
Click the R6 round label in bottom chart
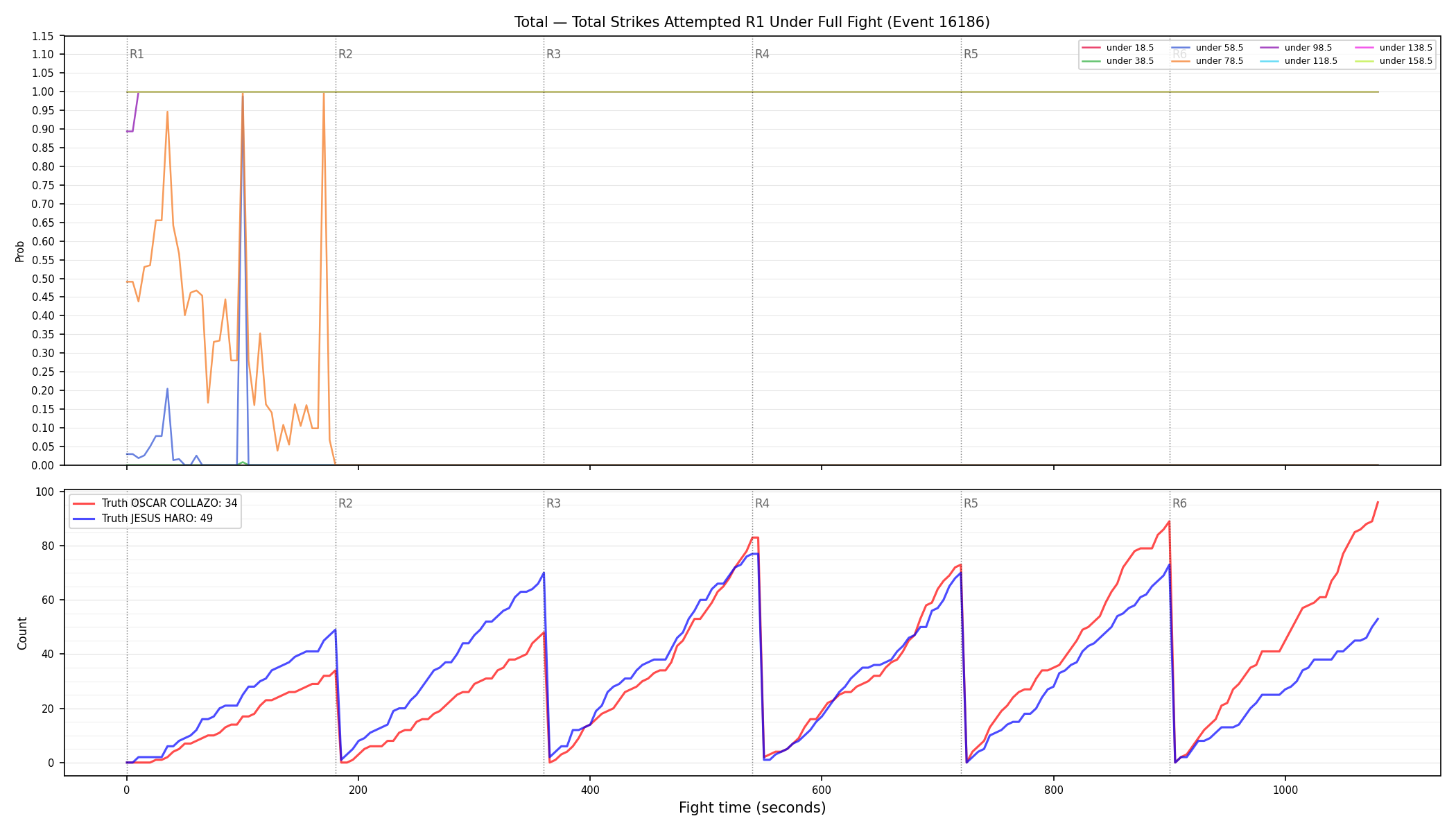[x=1179, y=503]
